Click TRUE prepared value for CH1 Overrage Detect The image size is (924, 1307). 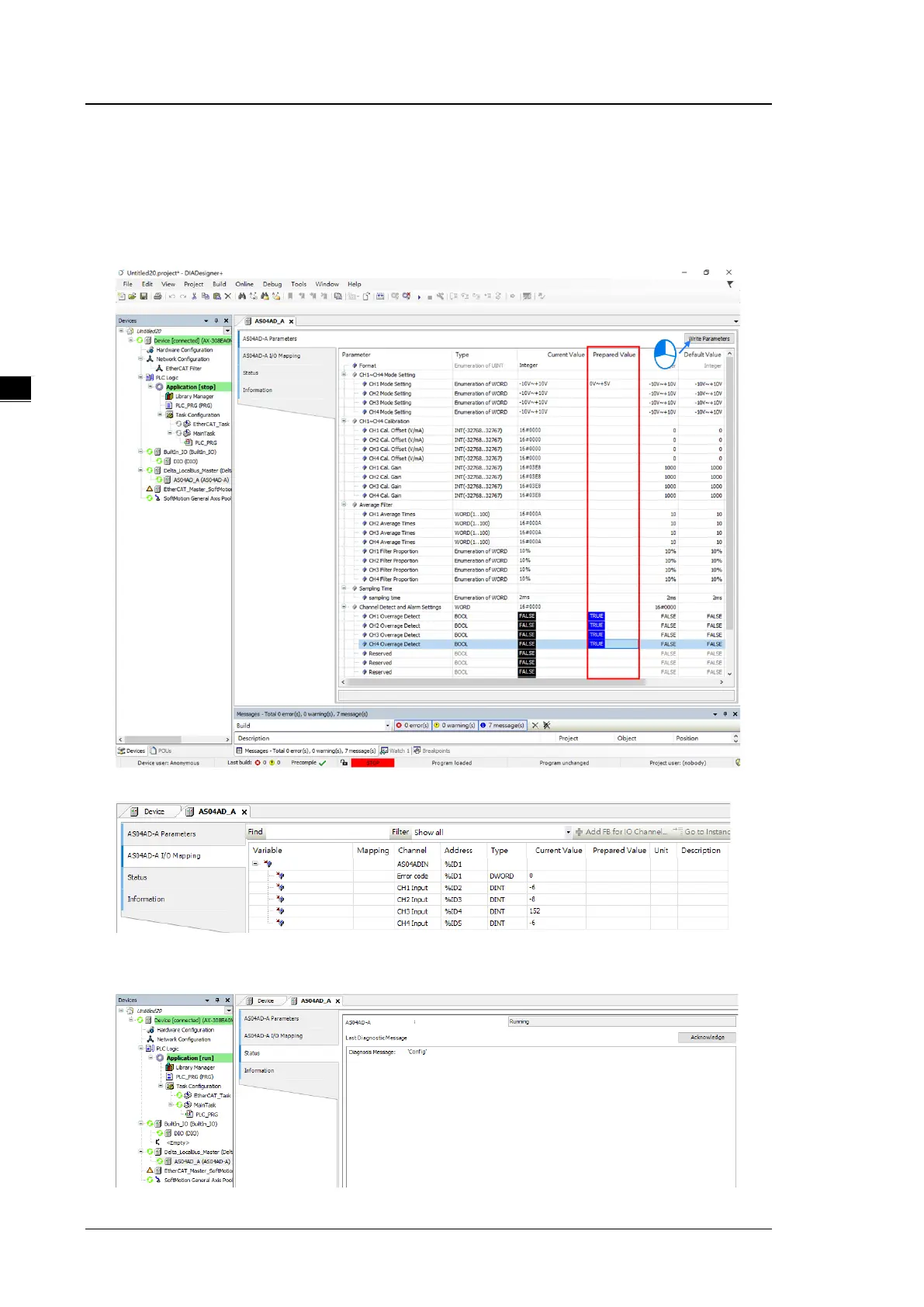597,617
